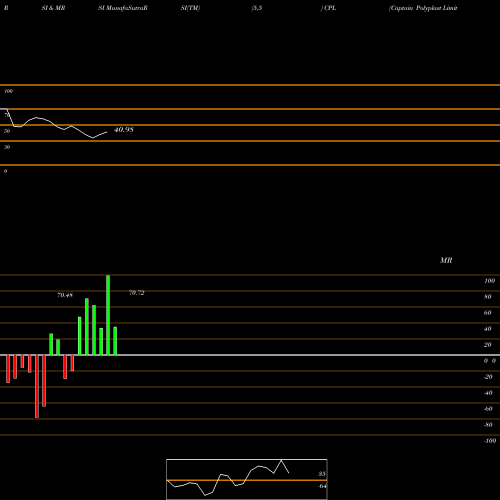
Task: Select the 70.72 value label
Action: [x=137, y=293]
